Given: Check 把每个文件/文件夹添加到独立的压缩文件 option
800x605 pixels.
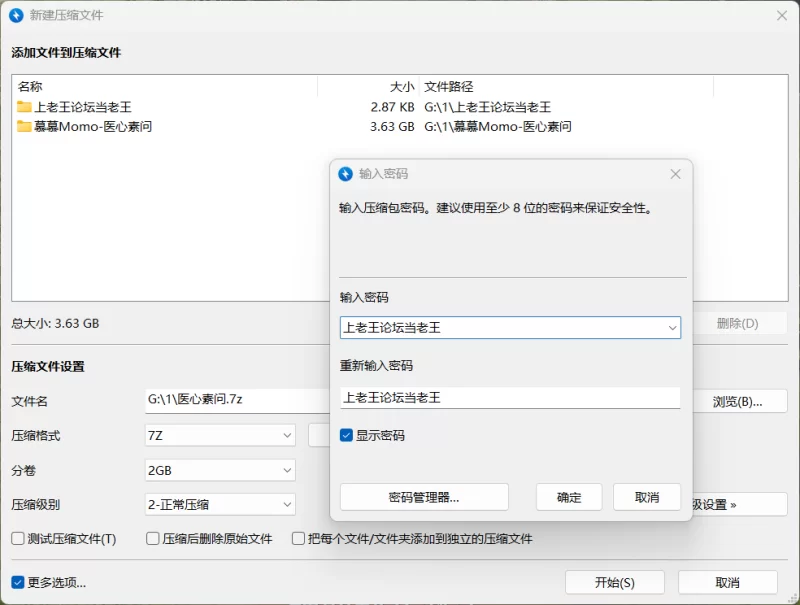Looking at the screenshot, I should pos(298,539).
